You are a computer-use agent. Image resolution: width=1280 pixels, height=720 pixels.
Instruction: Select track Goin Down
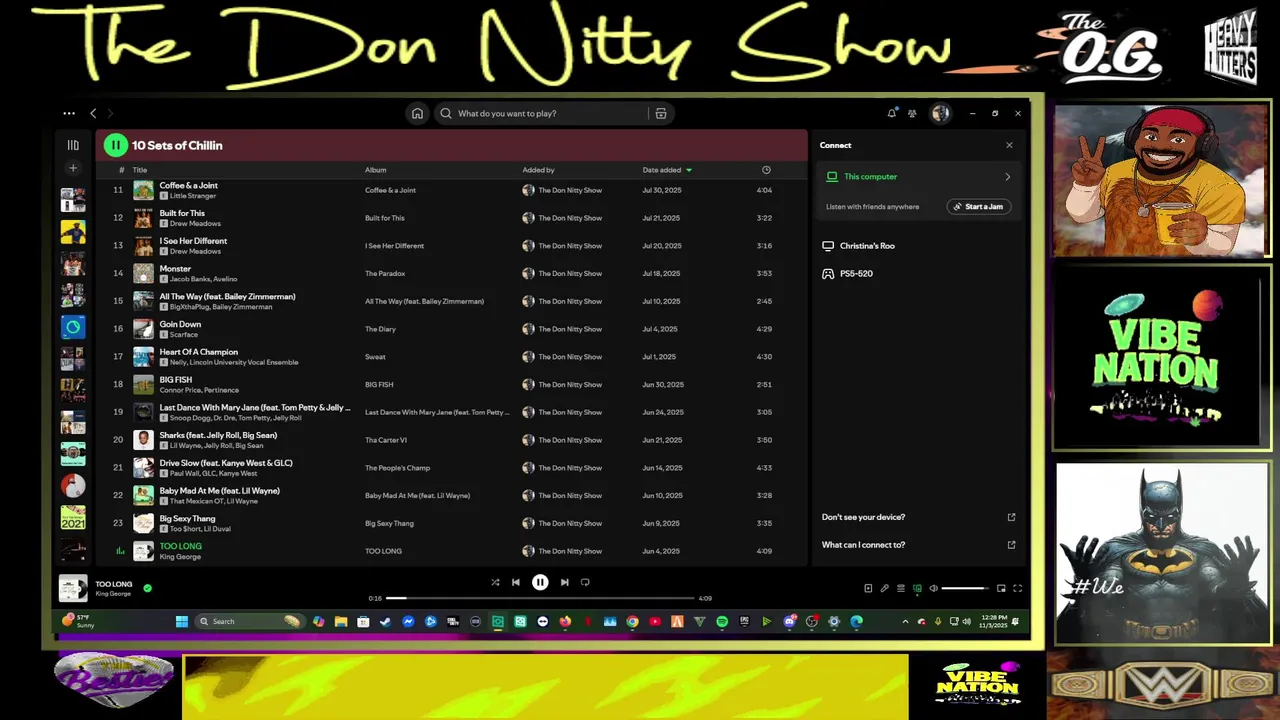pos(180,324)
